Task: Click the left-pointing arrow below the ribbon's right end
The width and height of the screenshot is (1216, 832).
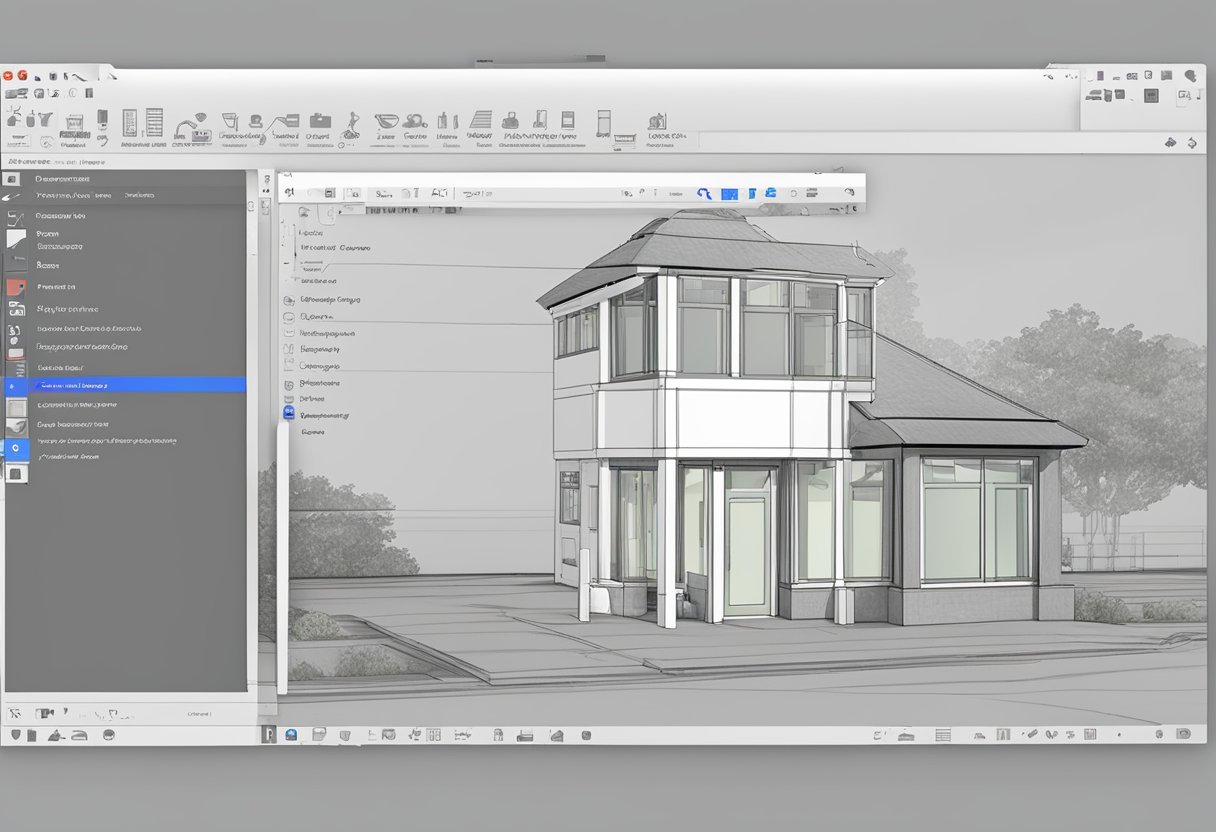Action: (x=1171, y=143)
